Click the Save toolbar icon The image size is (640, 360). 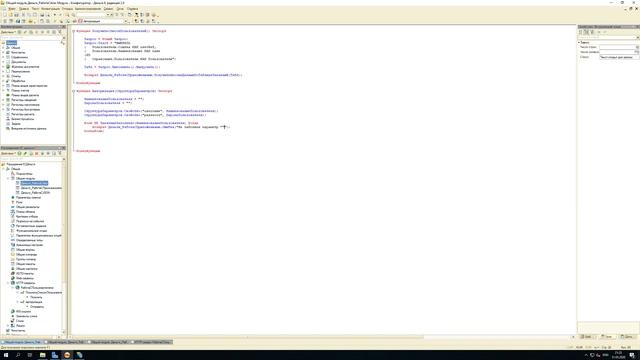pos(17,15)
